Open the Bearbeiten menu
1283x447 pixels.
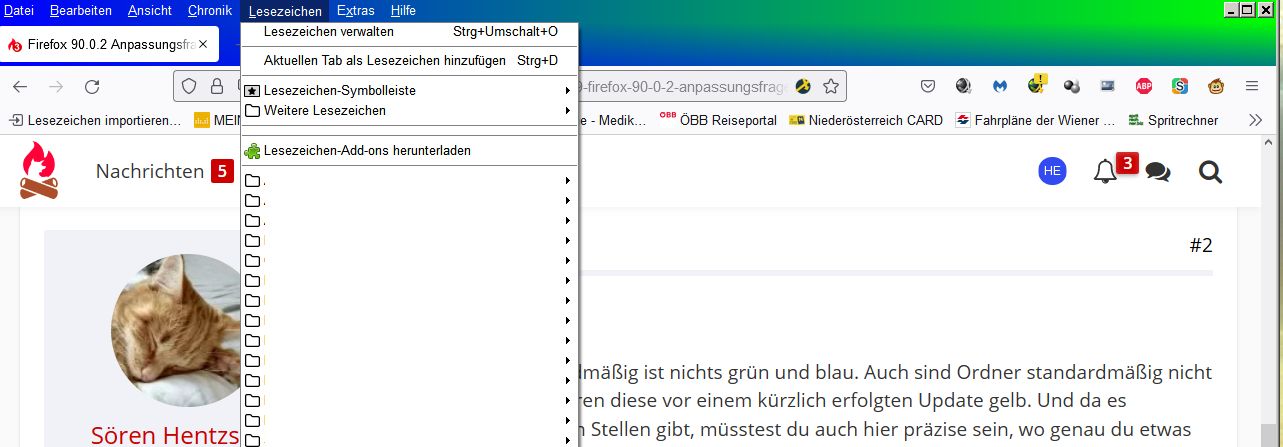(x=81, y=10)
